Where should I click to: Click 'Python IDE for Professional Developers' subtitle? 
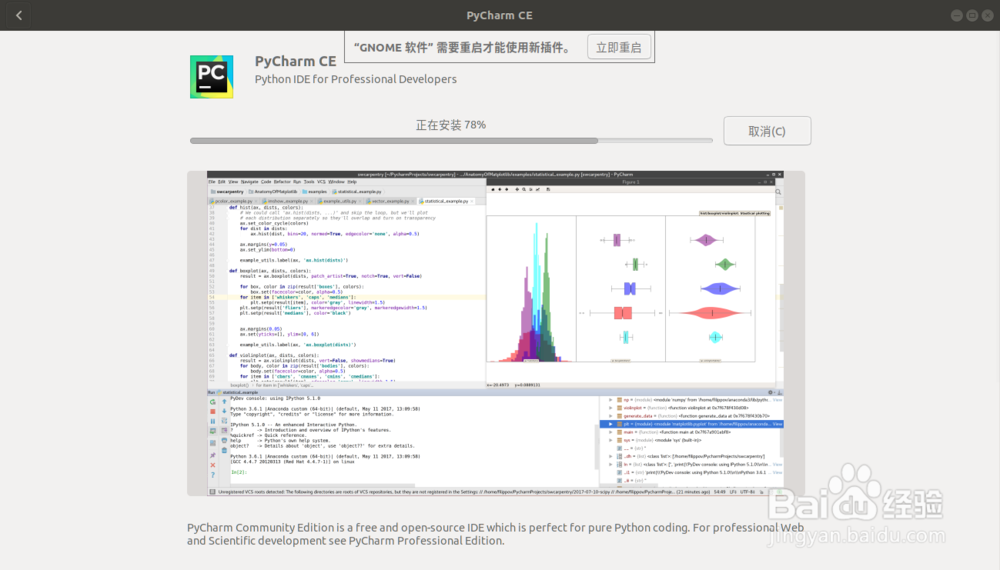[355, 79]
